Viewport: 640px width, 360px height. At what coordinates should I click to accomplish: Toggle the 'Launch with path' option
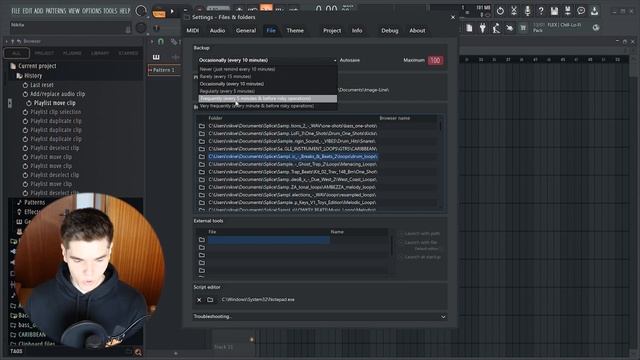click(420, 233)
